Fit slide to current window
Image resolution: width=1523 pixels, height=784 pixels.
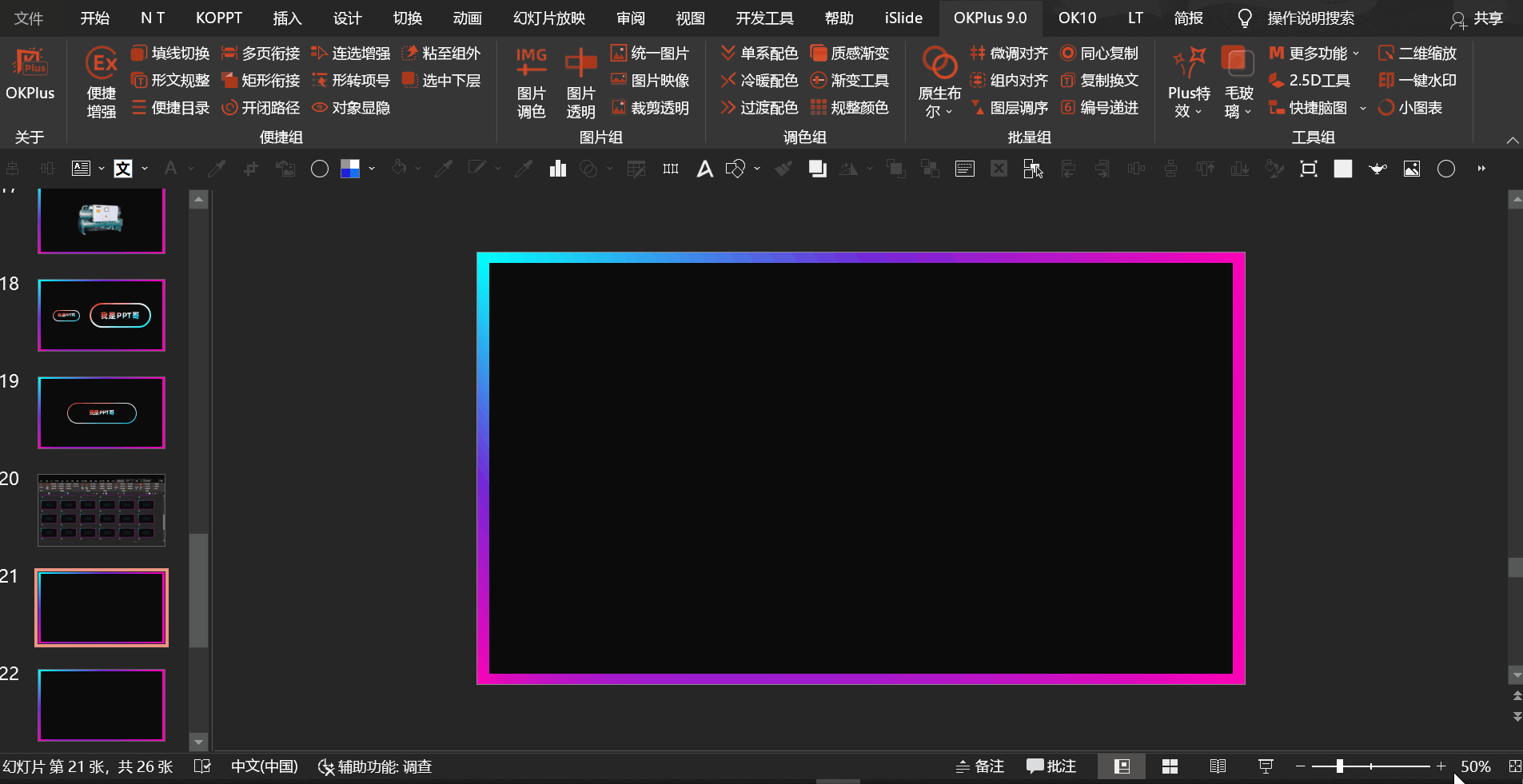1514,766
